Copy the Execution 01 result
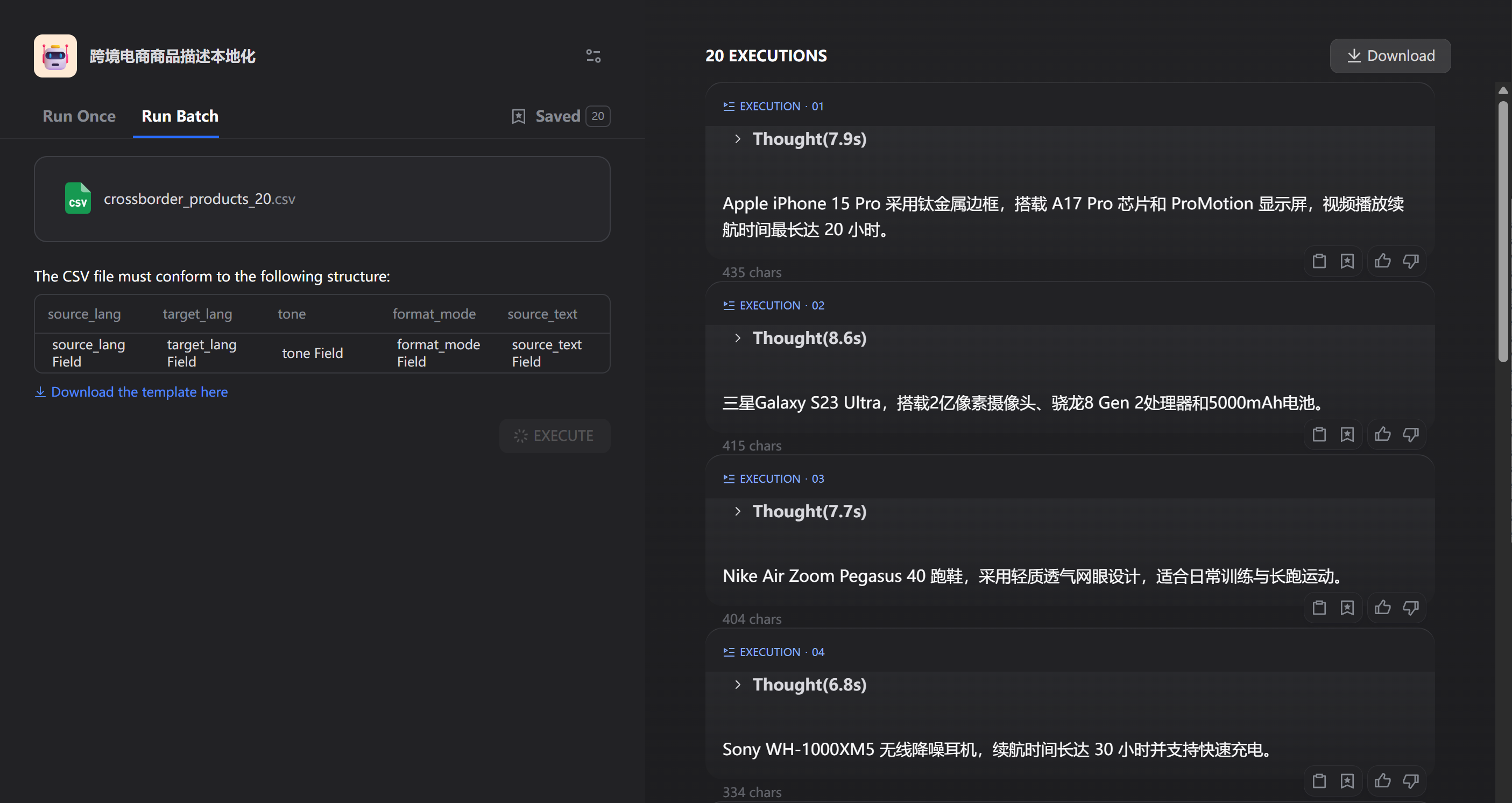 [1319, 260]
